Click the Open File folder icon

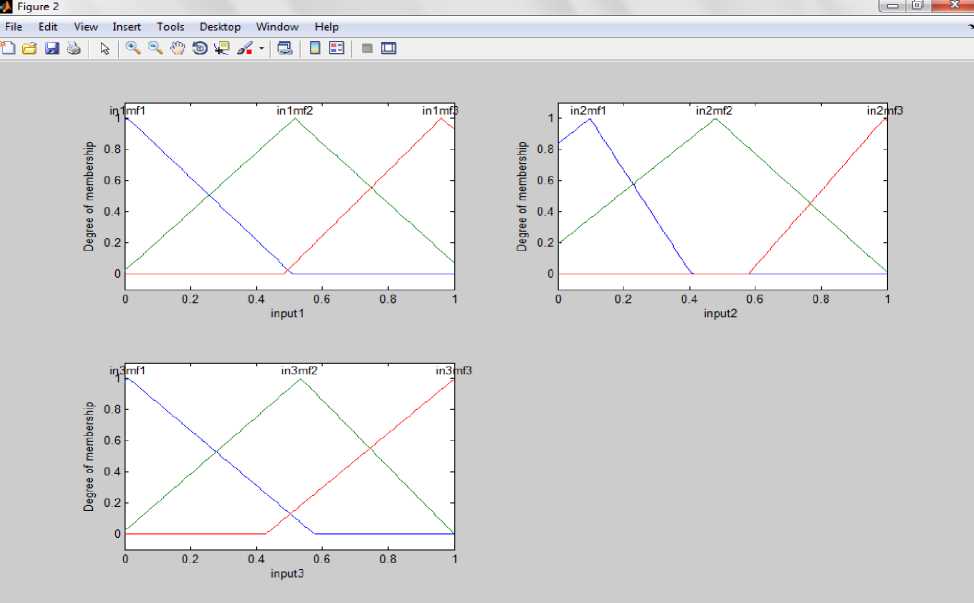[x=29, y=48]
